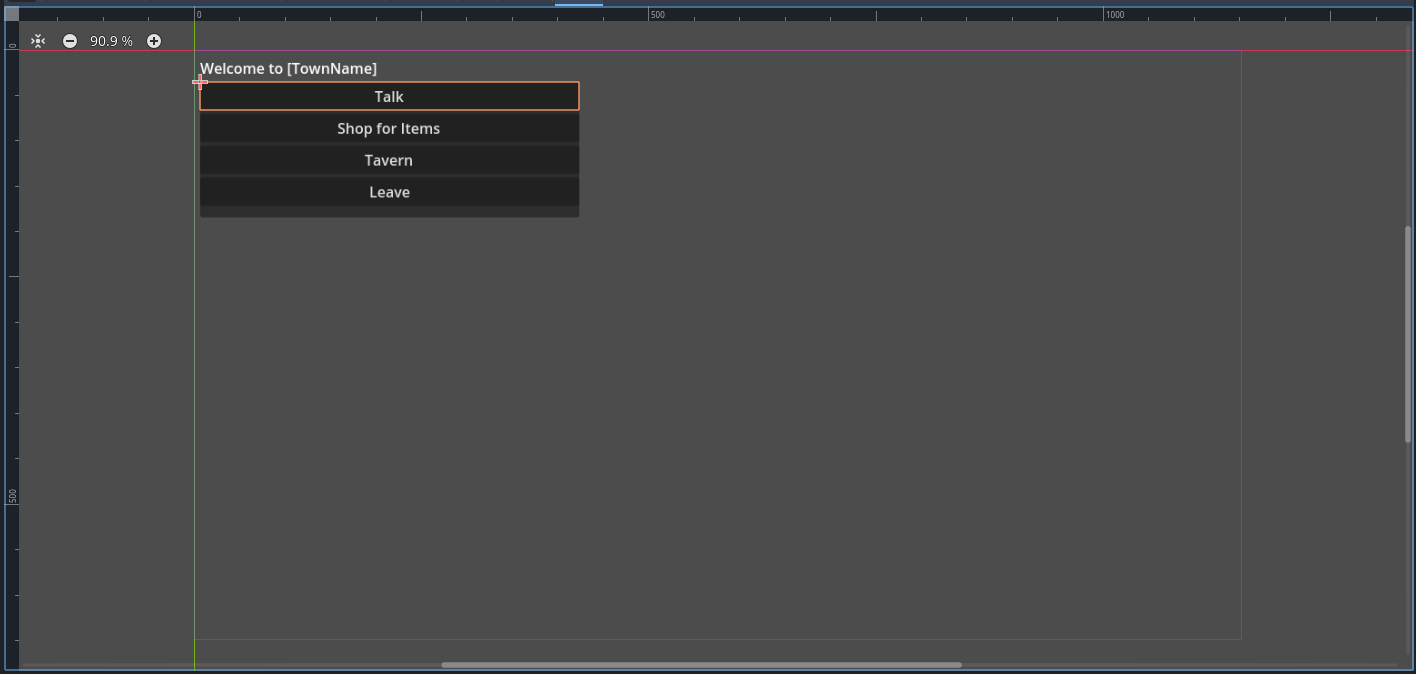Image resolution: width=1416 pixels, height=674 pixels.
Task: Click the Tavern button
Action: (x=389, y=160)
